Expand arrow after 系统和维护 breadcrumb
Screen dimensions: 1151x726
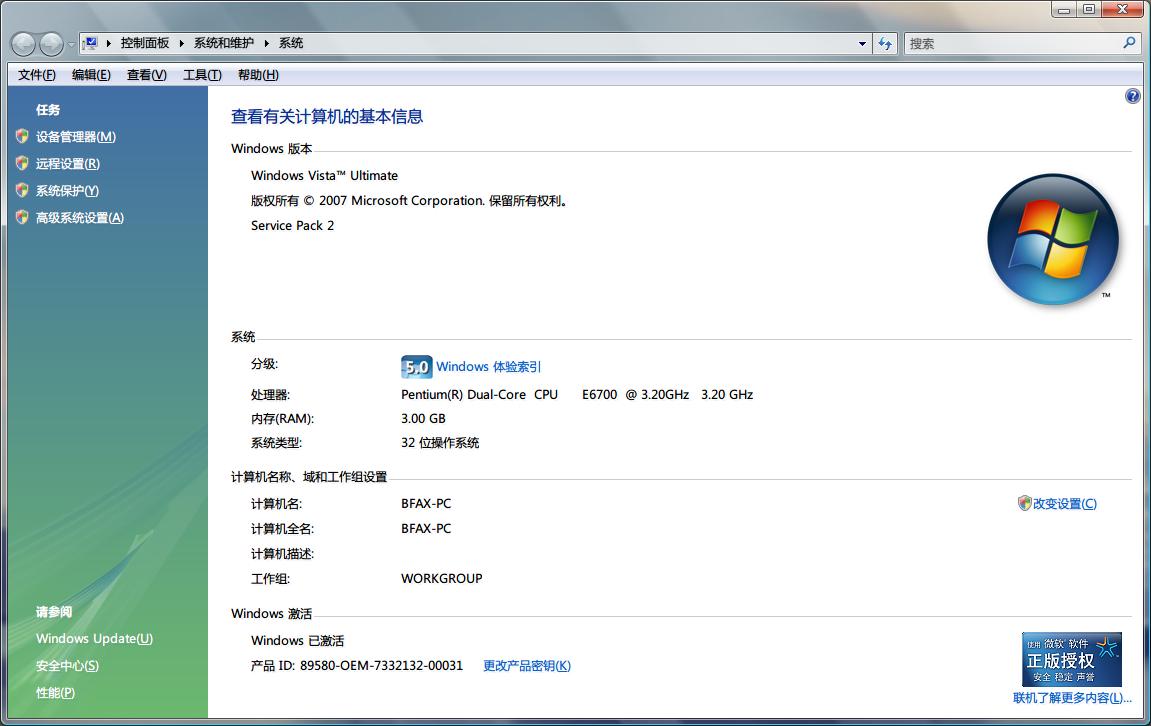click(266, 43)
